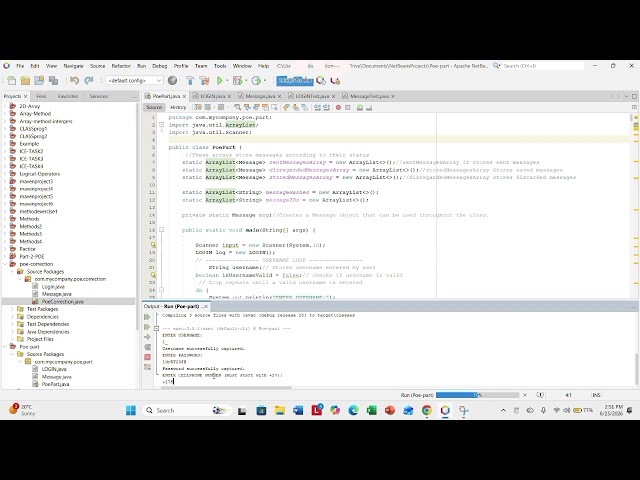This screenshot has width=640, height=480.
Task: Open the Debug menu
Action: click(x=160, y=66)
